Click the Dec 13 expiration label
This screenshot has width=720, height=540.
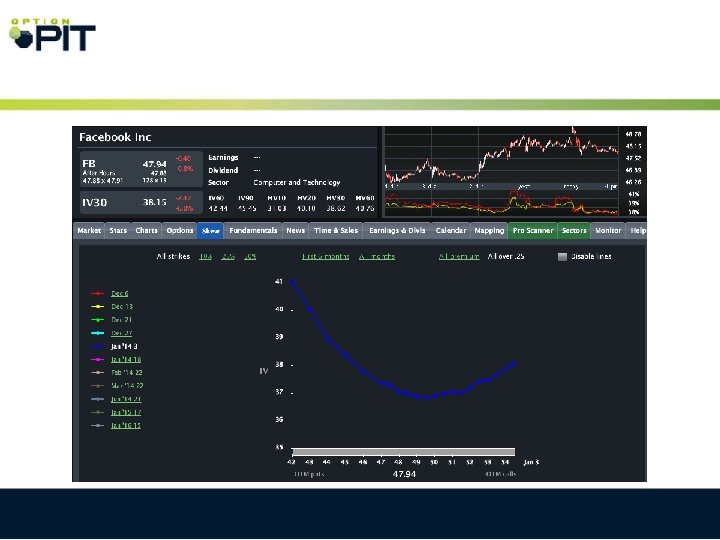[122, 306]
